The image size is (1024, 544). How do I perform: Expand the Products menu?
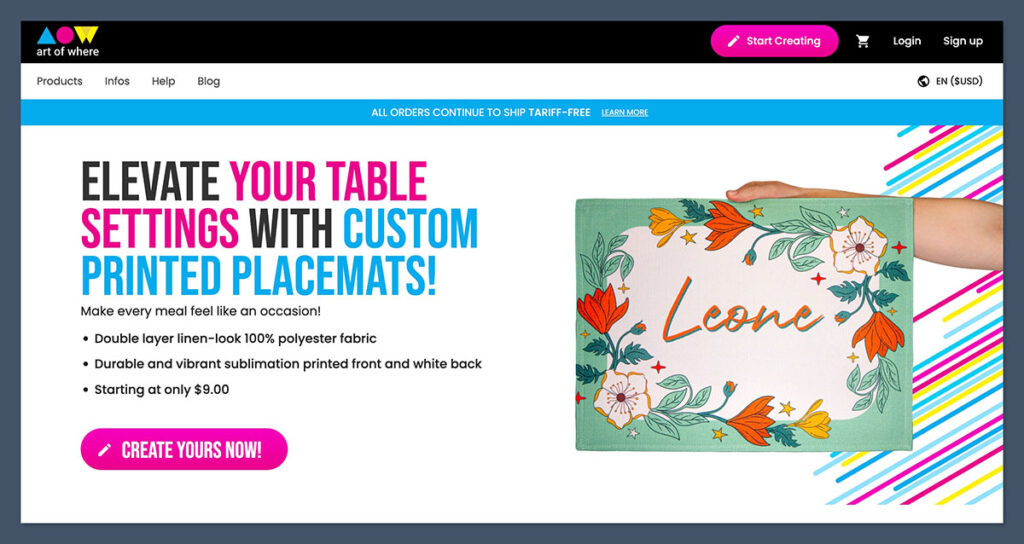(x=60, y=81)
